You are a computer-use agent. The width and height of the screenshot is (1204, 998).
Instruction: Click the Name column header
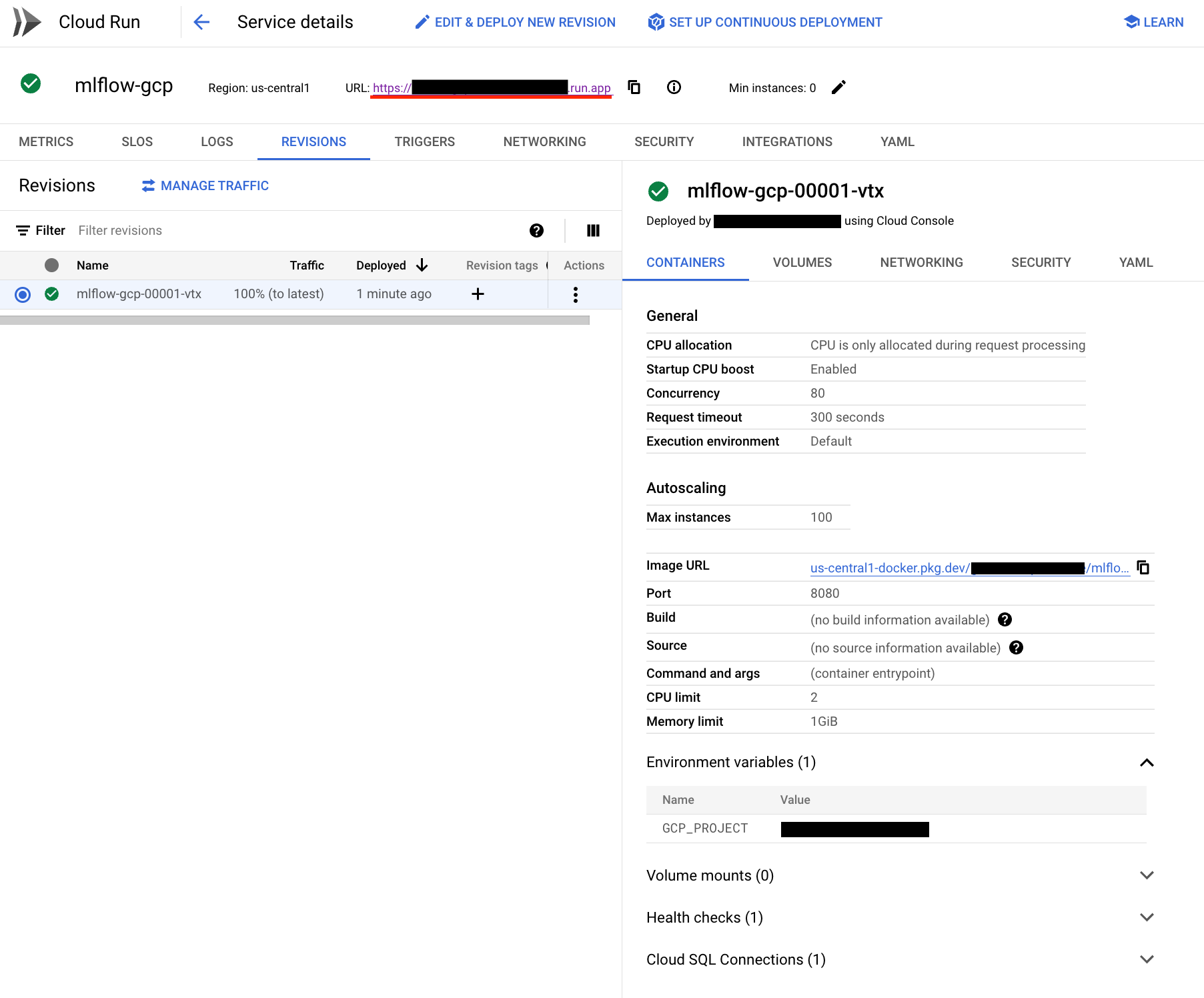pos(93,265)
